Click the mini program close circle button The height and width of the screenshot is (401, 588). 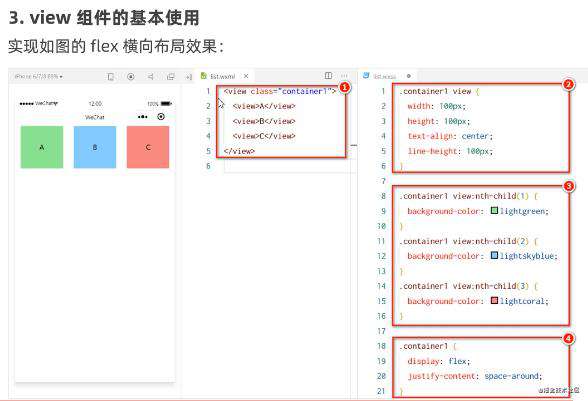tap(161, 117)
